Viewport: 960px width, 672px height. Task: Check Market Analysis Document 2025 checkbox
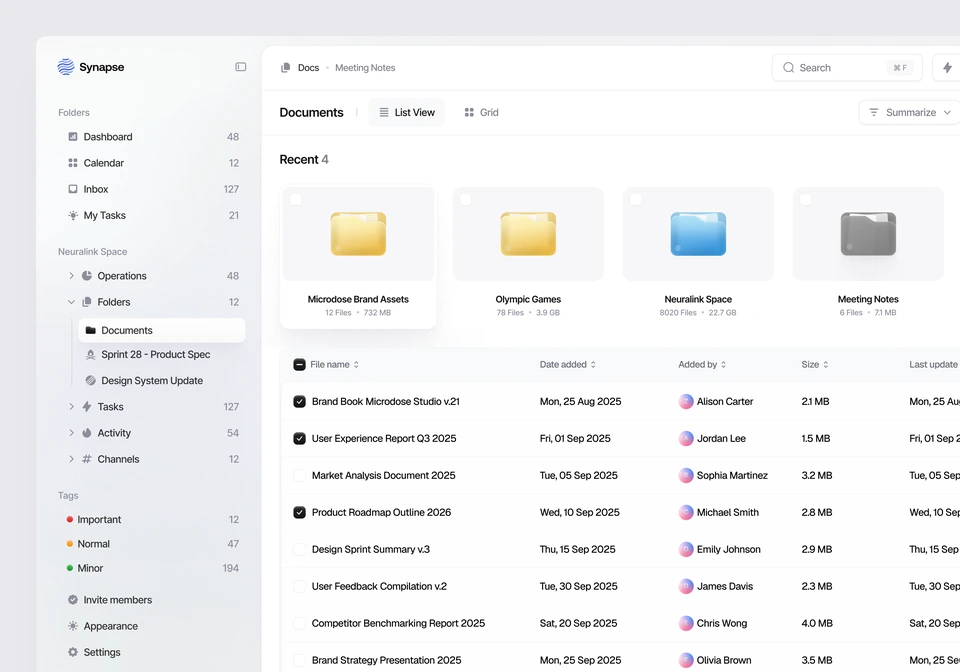click(x=299, y=476)
